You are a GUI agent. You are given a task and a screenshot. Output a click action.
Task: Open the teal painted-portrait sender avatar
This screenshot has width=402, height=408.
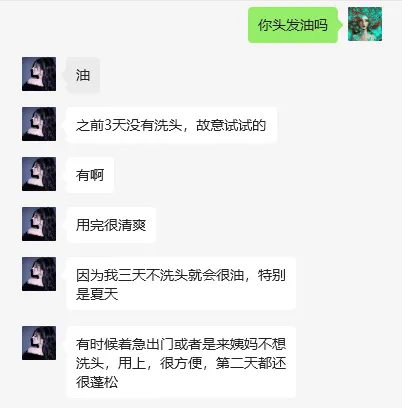365,24
